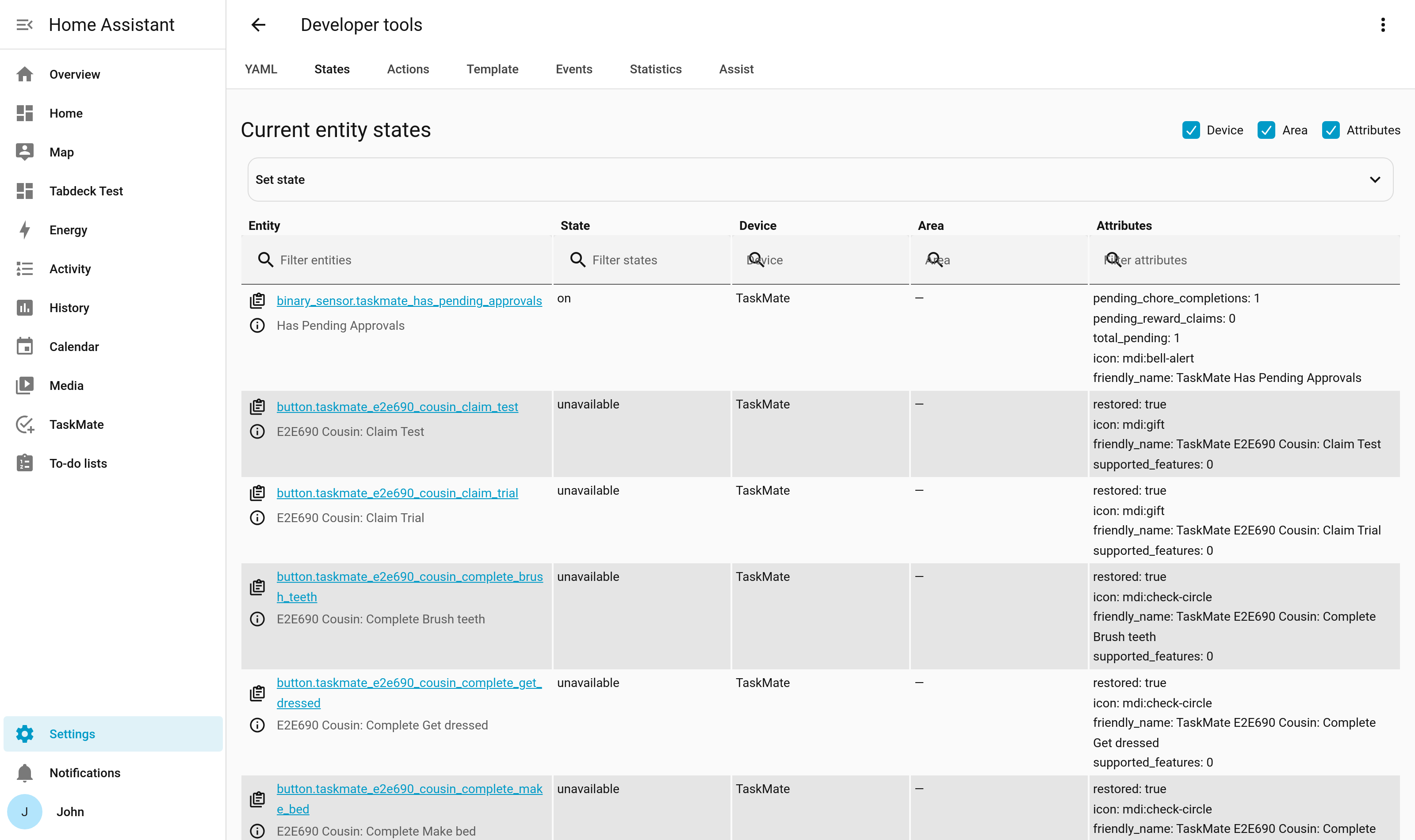This screenshot has height=840, width=1415.
Task: Open Tabdeck Test dashboard
Action: point(113,191)
